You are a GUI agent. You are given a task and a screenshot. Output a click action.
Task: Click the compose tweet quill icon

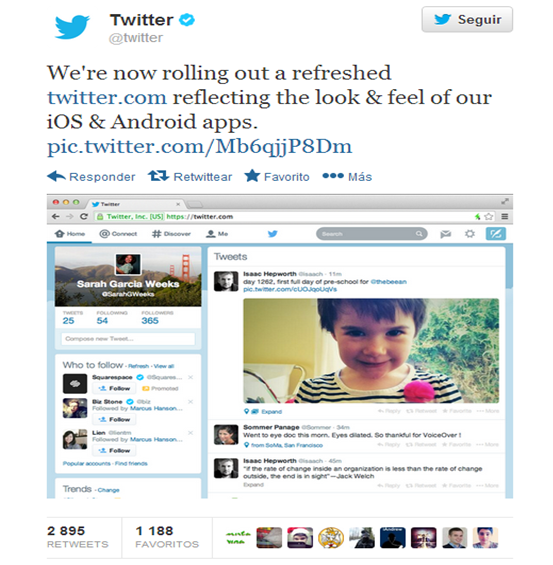495,234
